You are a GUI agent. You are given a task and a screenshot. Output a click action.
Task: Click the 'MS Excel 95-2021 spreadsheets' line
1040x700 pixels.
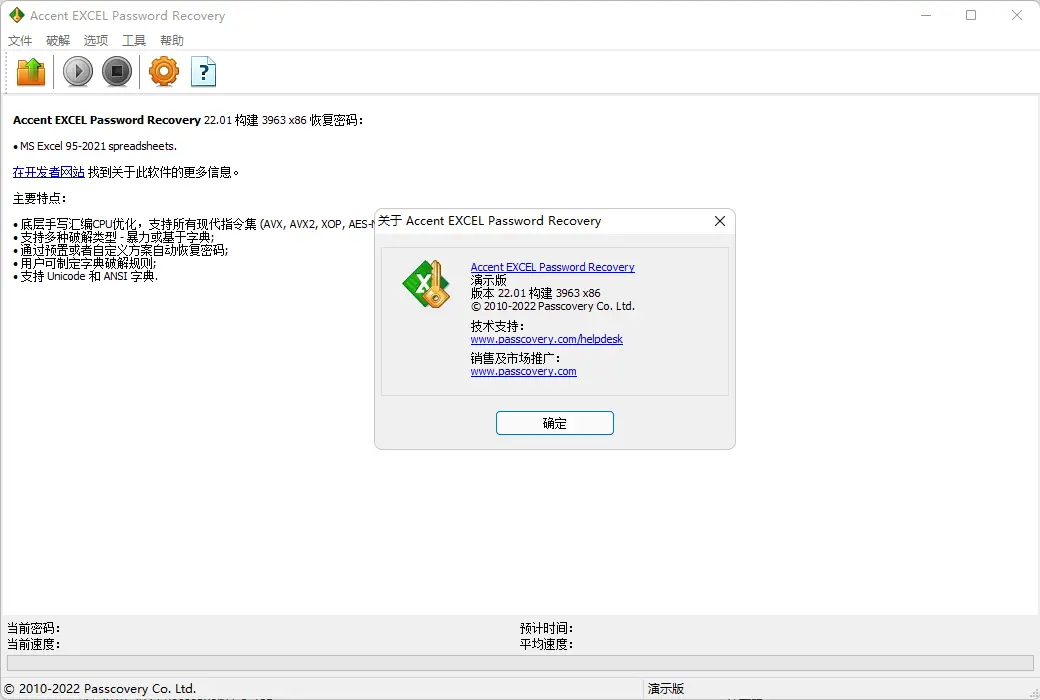point(95,146)
